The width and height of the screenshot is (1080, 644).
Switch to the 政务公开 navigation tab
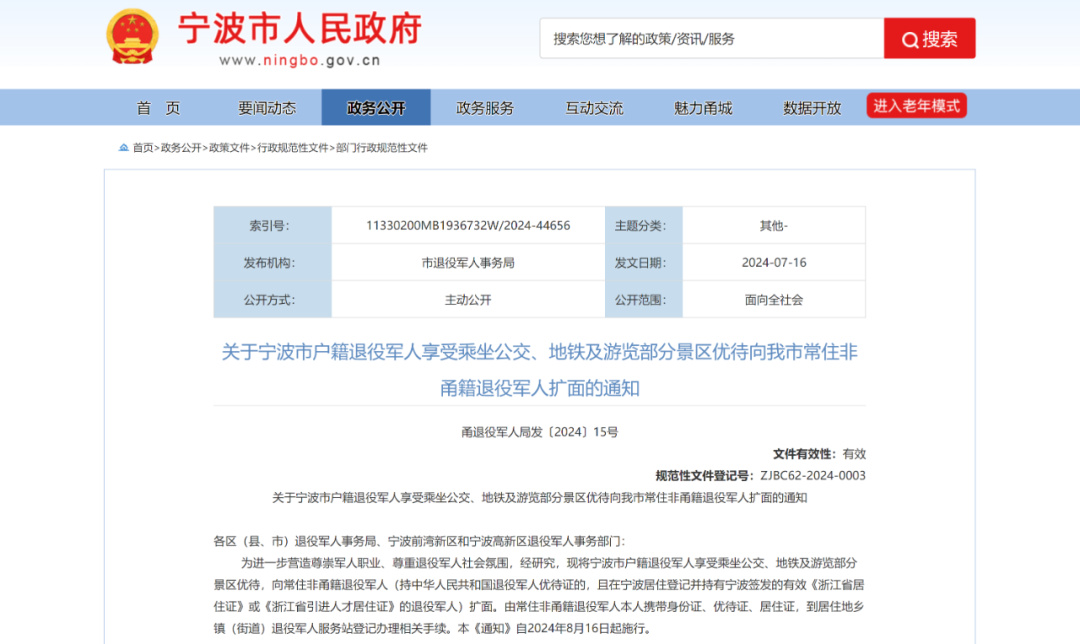pyautogui.click(x=378, y=106)
